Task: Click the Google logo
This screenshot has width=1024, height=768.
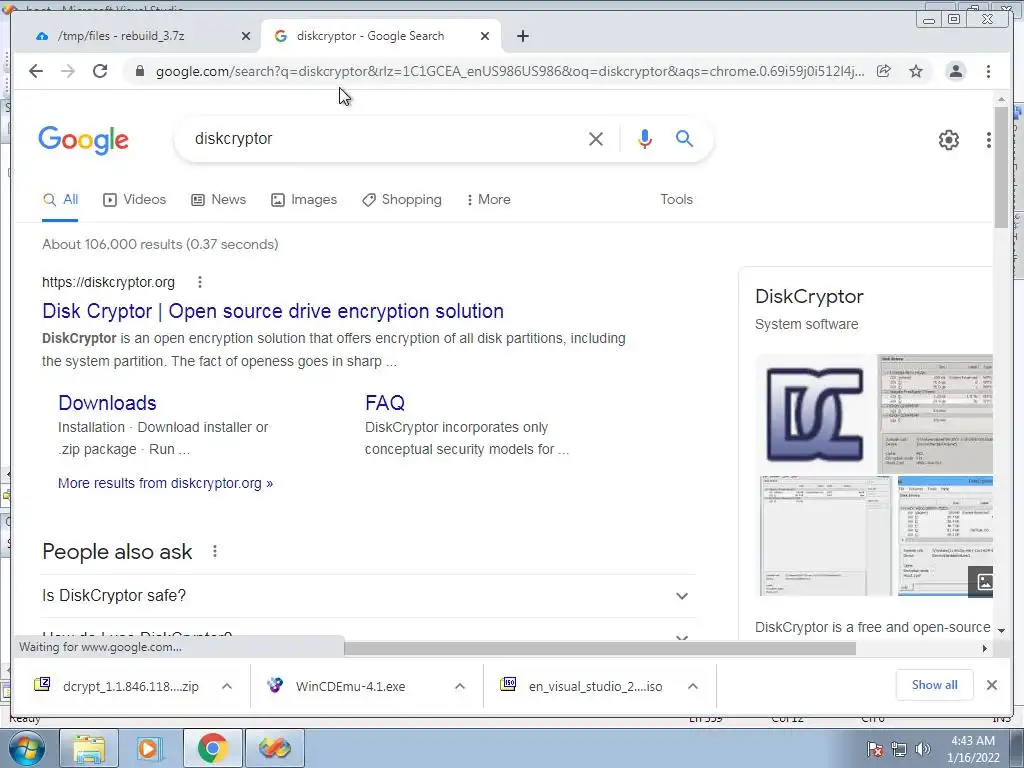Action: (84, 140)
